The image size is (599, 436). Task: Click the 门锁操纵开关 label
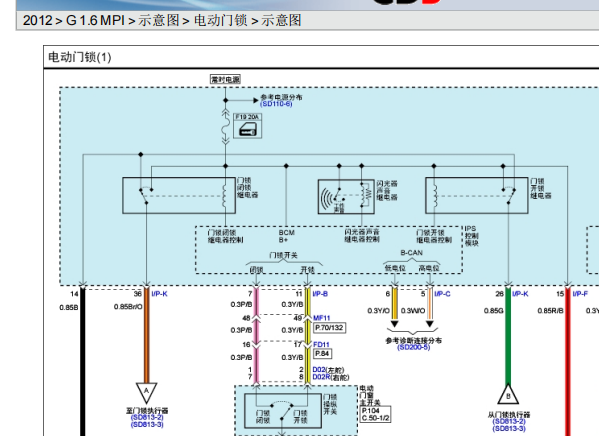point(330,404)
